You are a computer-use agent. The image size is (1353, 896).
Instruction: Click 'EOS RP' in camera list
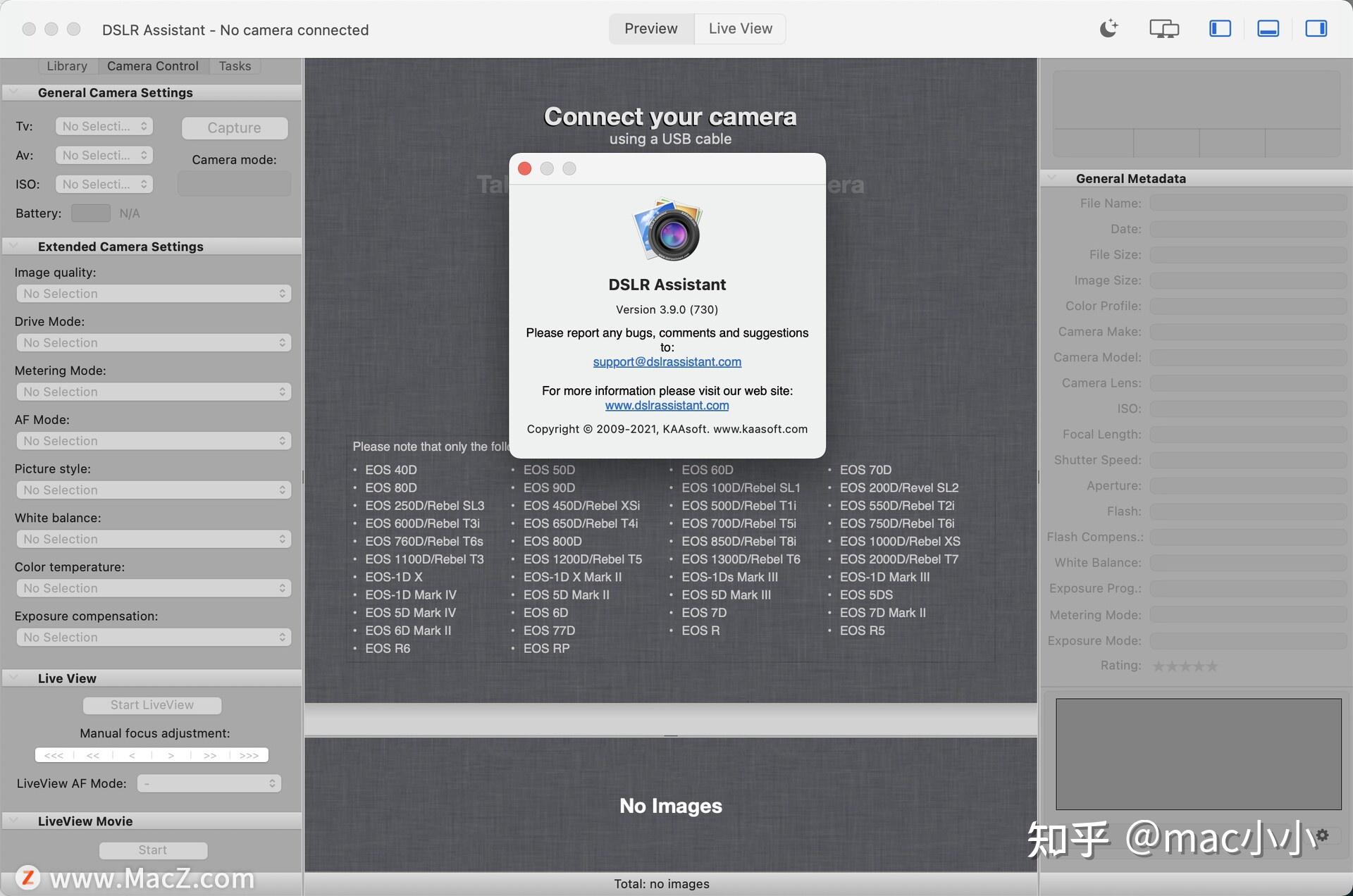(x=546, y=649)
